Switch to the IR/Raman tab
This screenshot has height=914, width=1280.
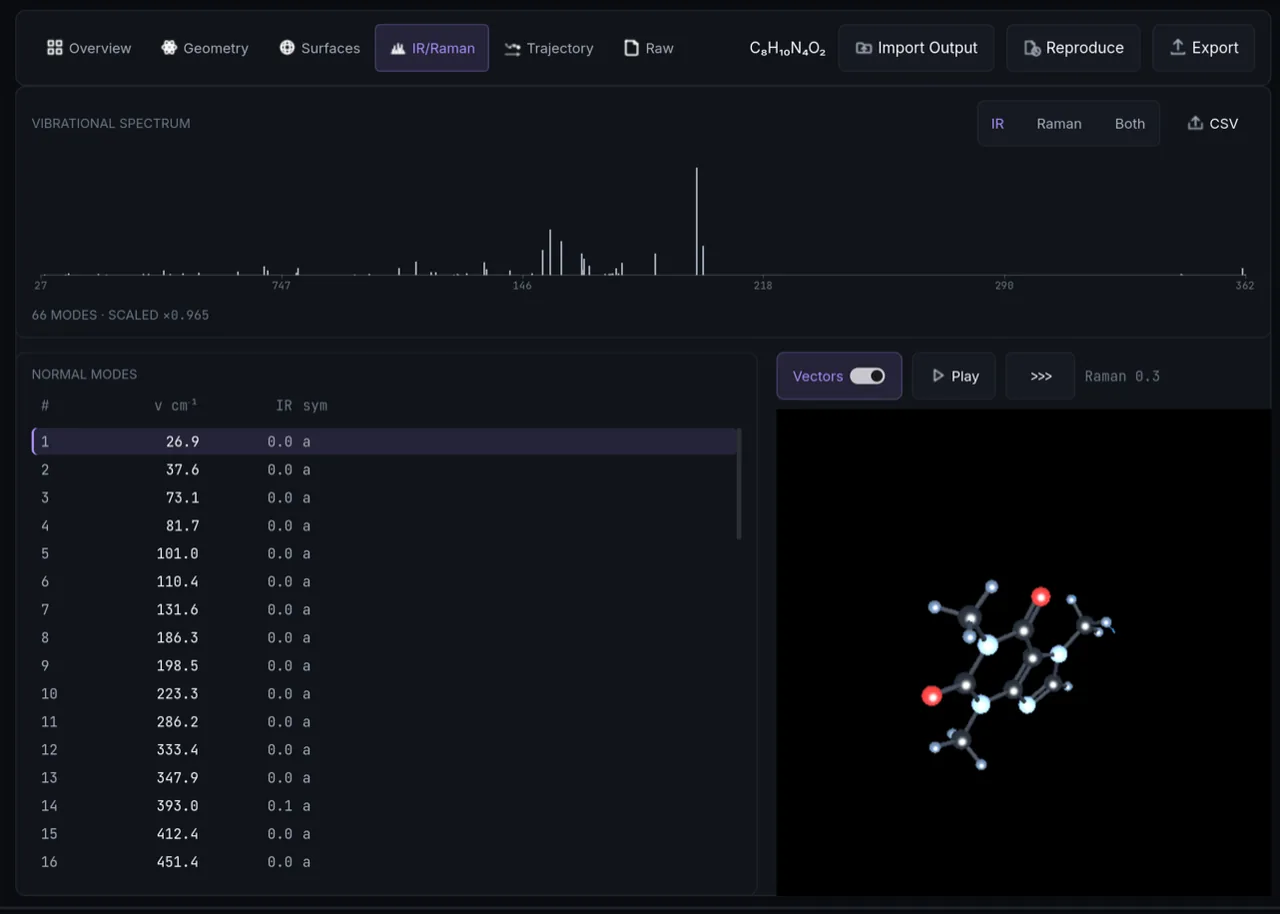(432, 48)
